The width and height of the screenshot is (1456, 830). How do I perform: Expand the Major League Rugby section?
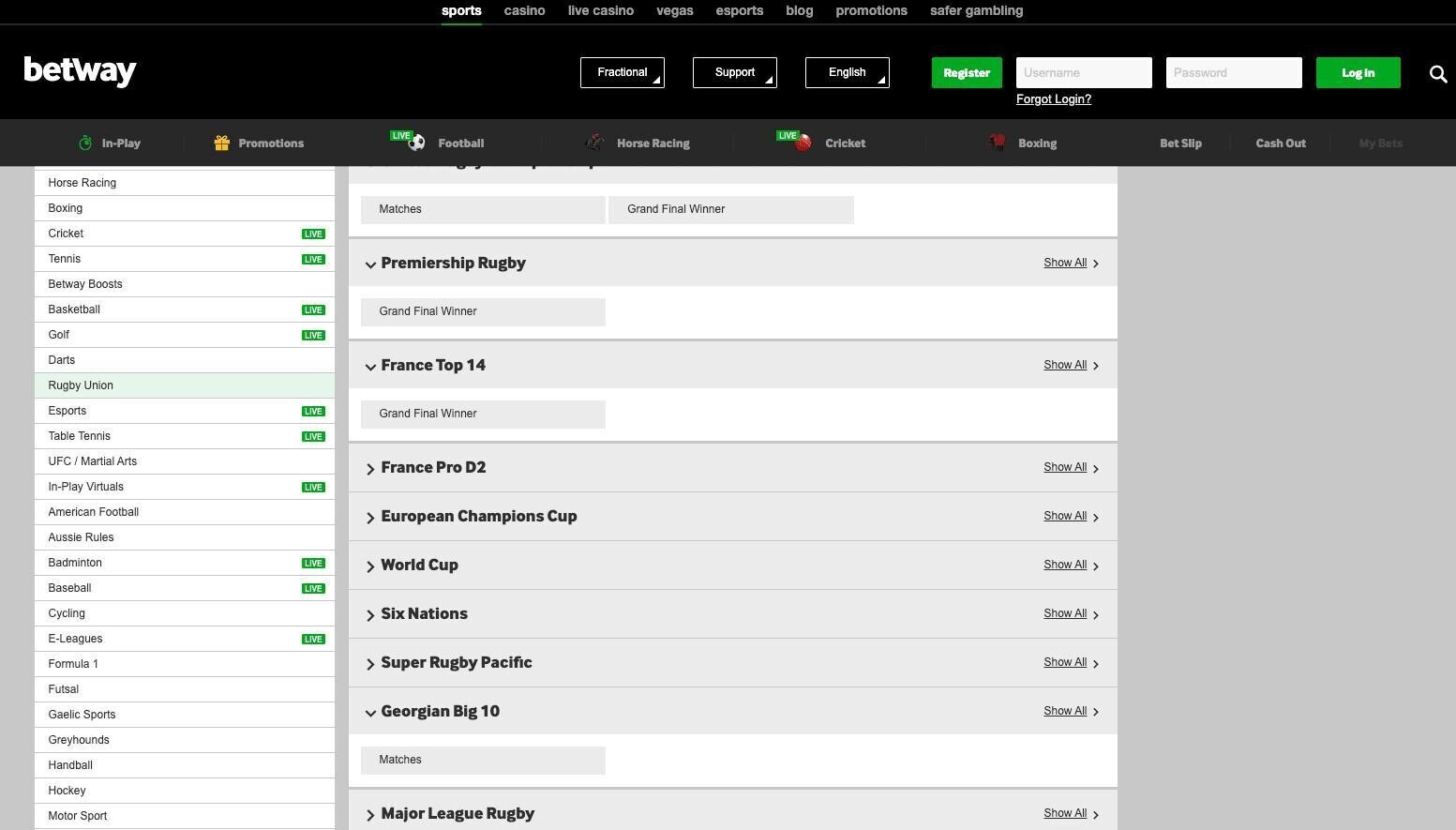[370, 814]
